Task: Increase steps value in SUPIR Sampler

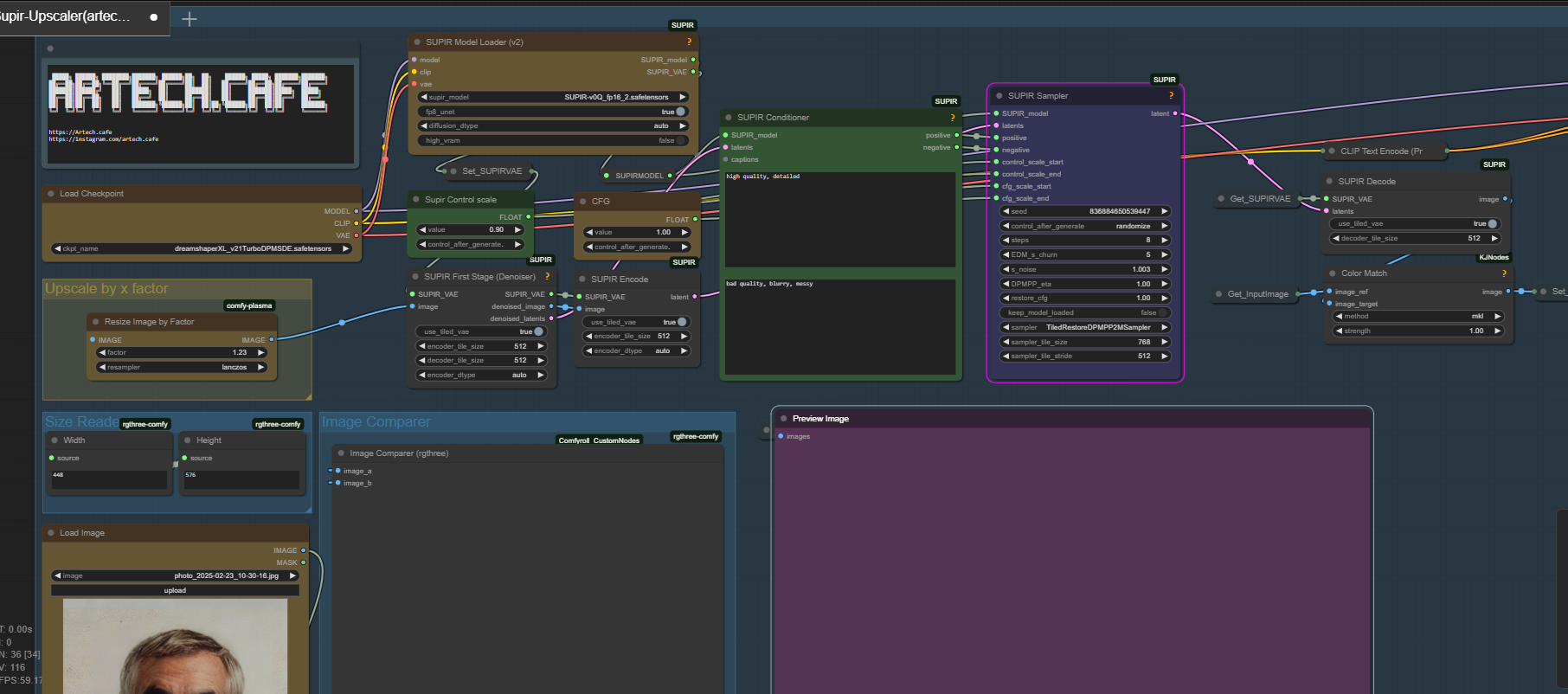Action: click(1165, 240)
